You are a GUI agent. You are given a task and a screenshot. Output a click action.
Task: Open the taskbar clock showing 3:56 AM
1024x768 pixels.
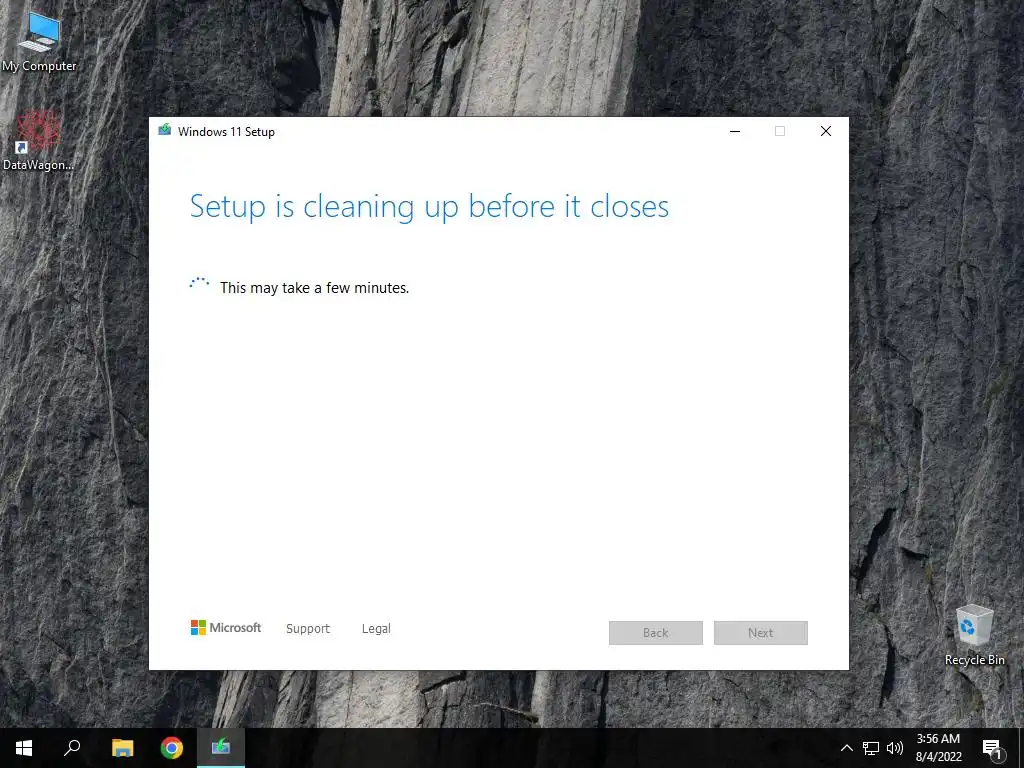coord(938,748)
